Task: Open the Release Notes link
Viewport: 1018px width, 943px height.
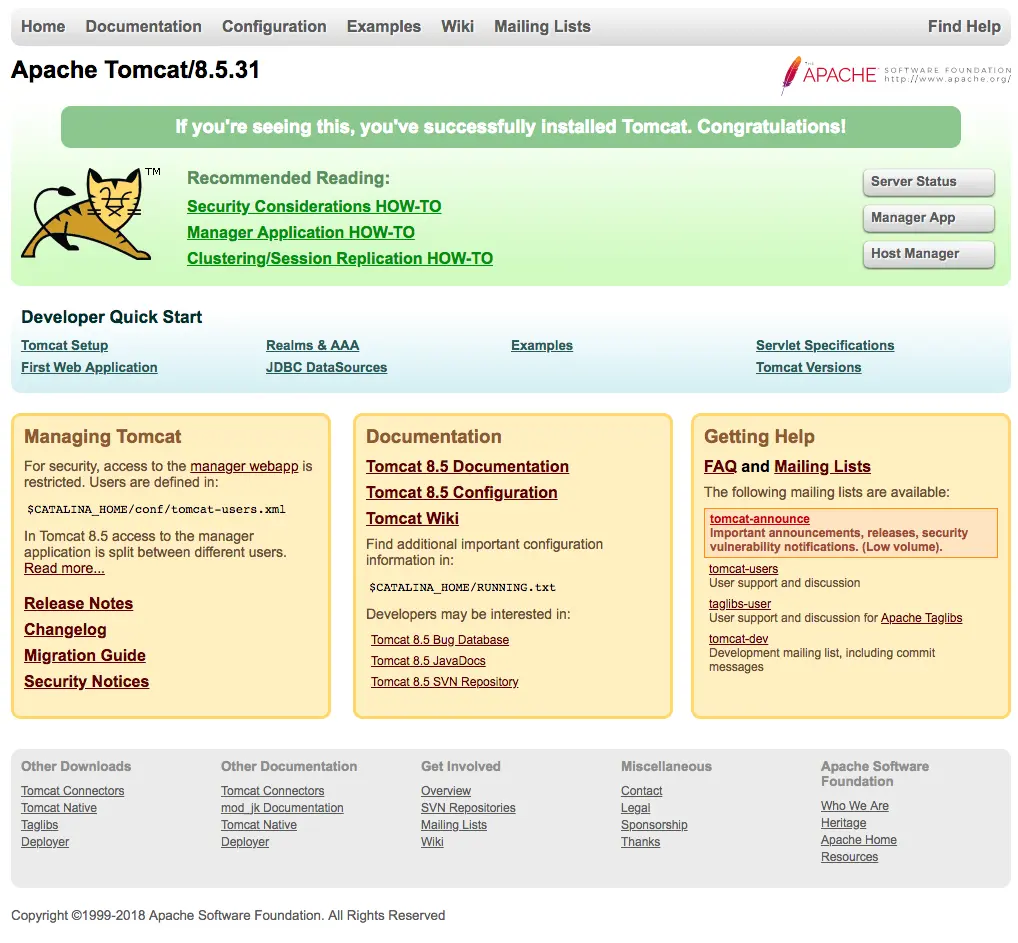Action: [x=79, y=603]
